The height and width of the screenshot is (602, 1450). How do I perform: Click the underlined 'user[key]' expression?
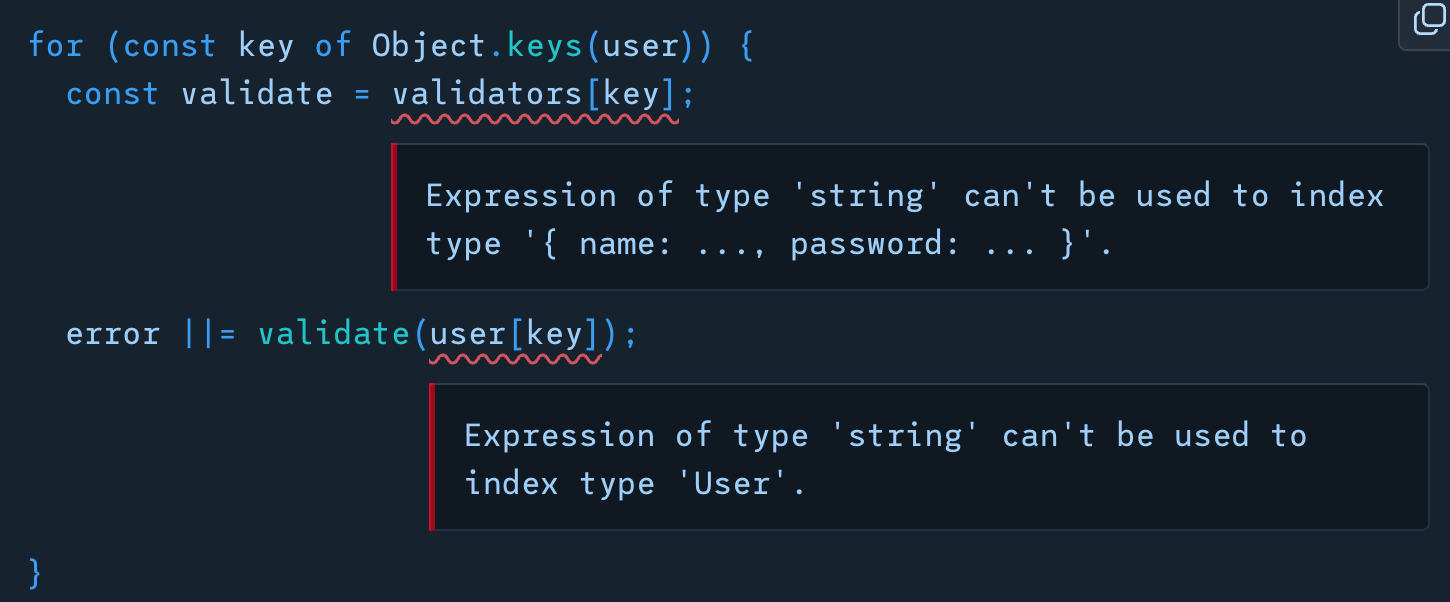click(515, 333)
